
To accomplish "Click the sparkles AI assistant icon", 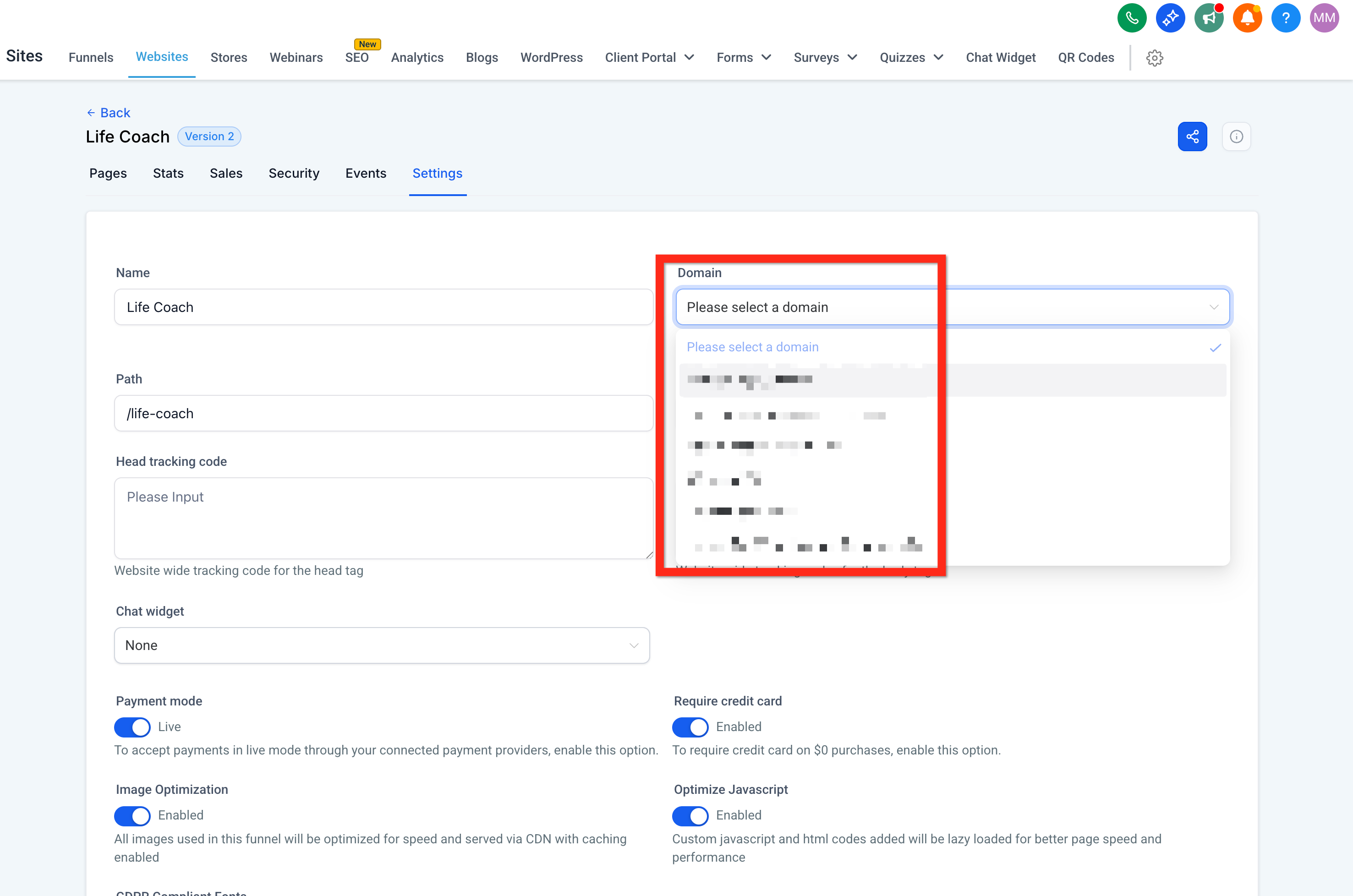I will (1170, 18).
